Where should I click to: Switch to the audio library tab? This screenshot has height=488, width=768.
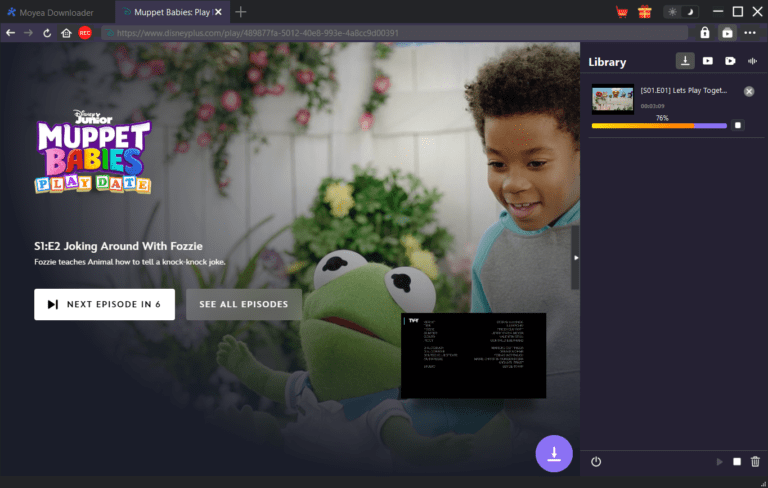point(752,61)
